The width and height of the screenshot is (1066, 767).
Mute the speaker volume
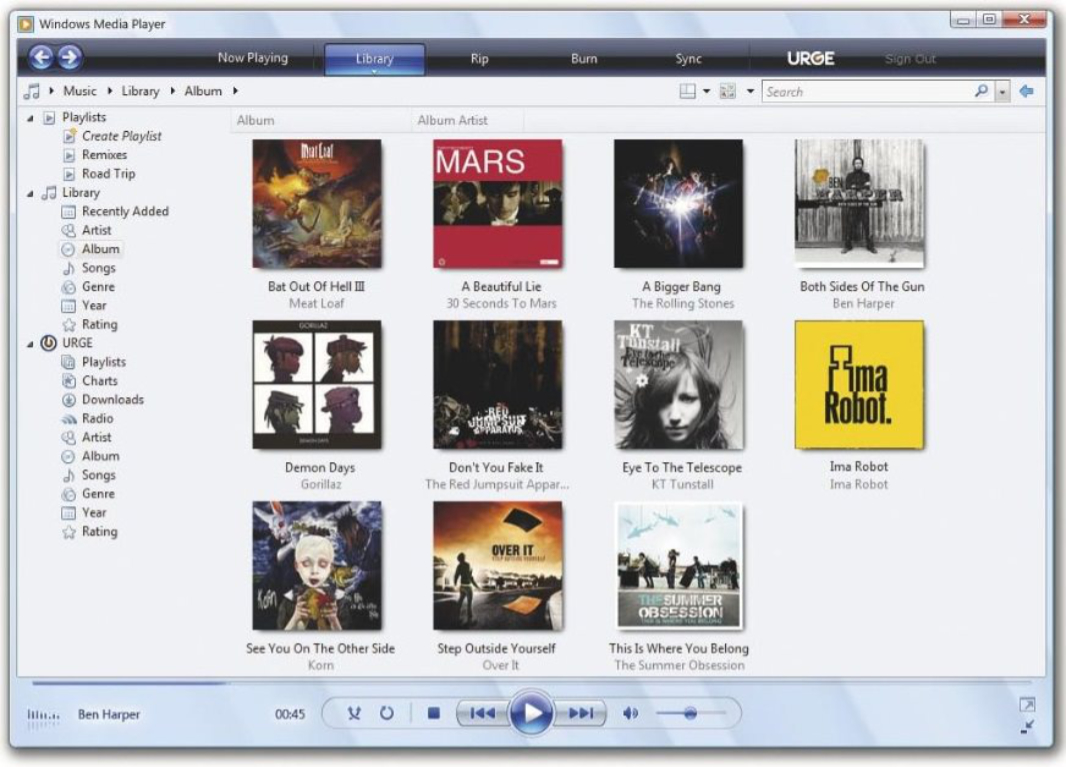[x=631, y=713]
